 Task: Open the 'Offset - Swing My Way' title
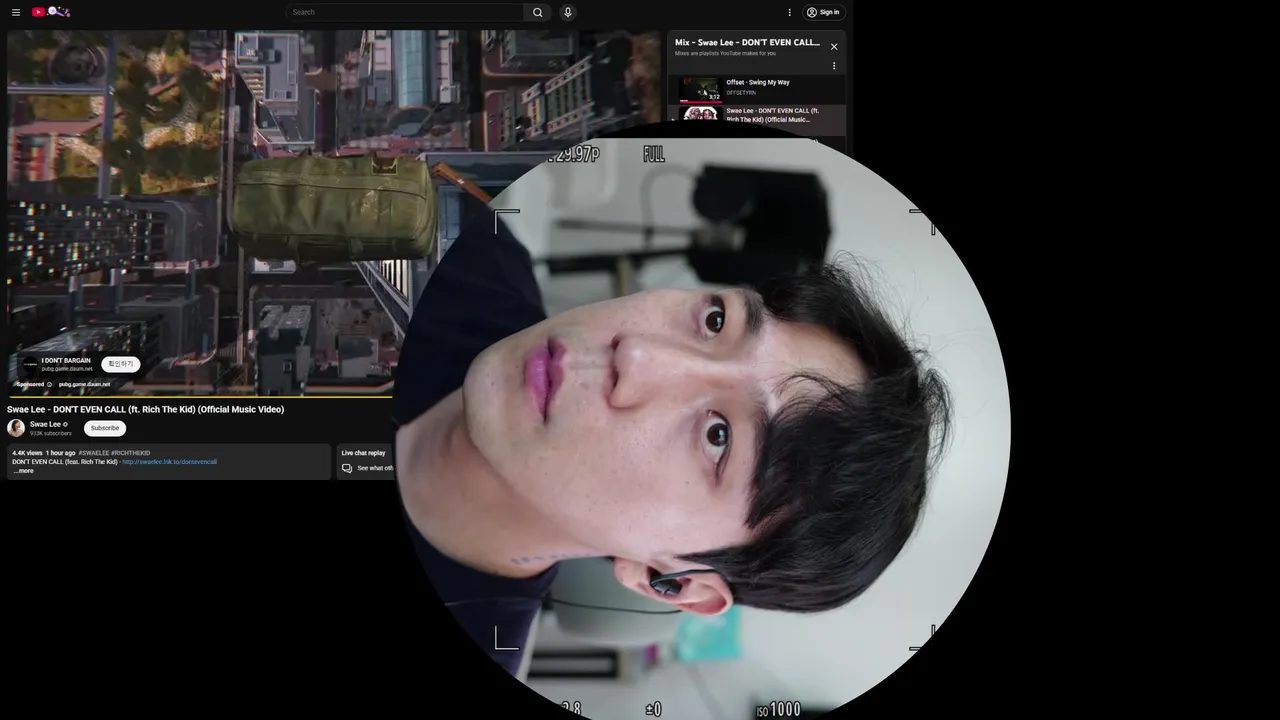pyautogui.click(x=758, y=82)
